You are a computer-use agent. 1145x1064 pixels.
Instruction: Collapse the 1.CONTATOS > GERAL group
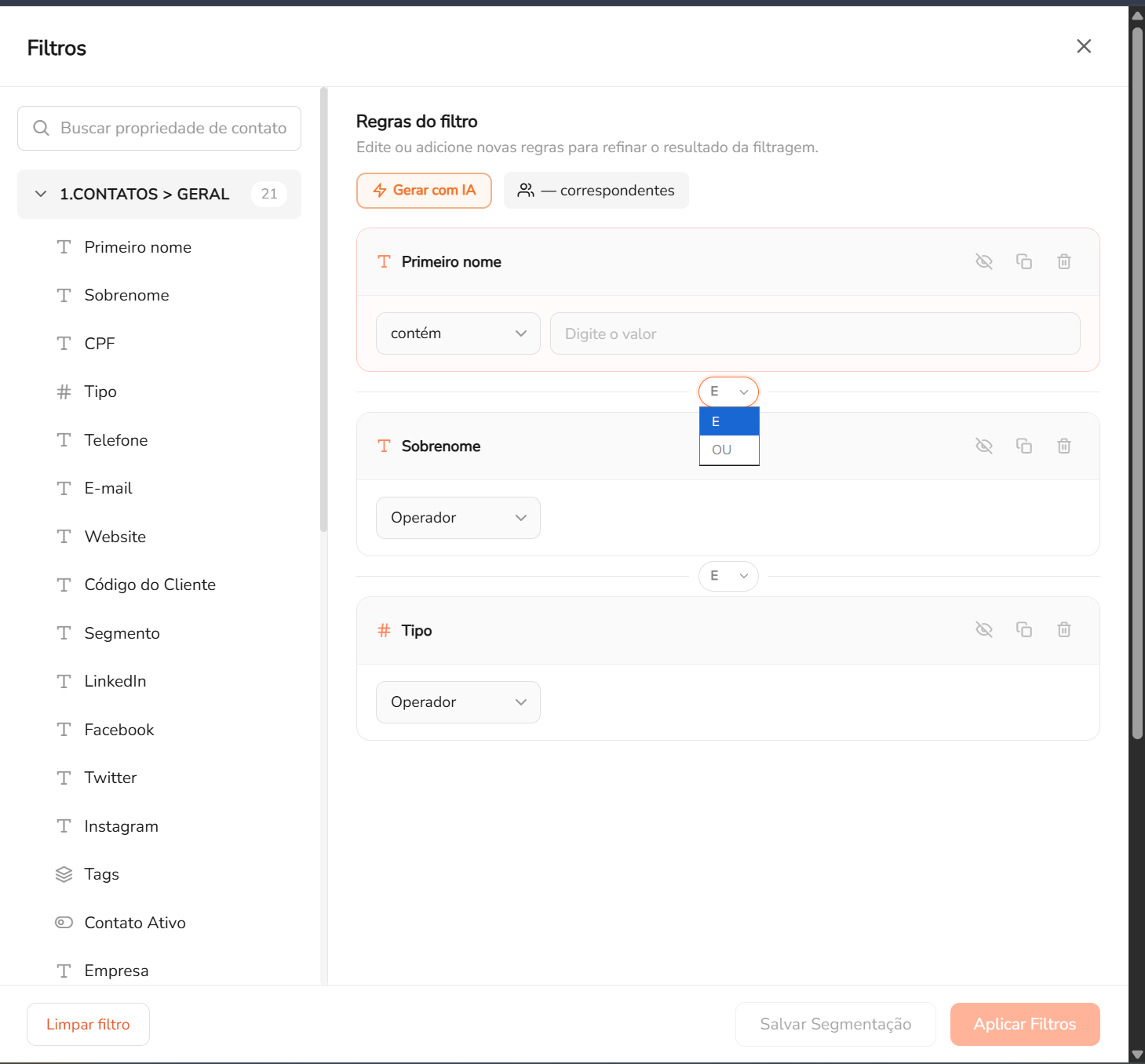tap(159, 194)
